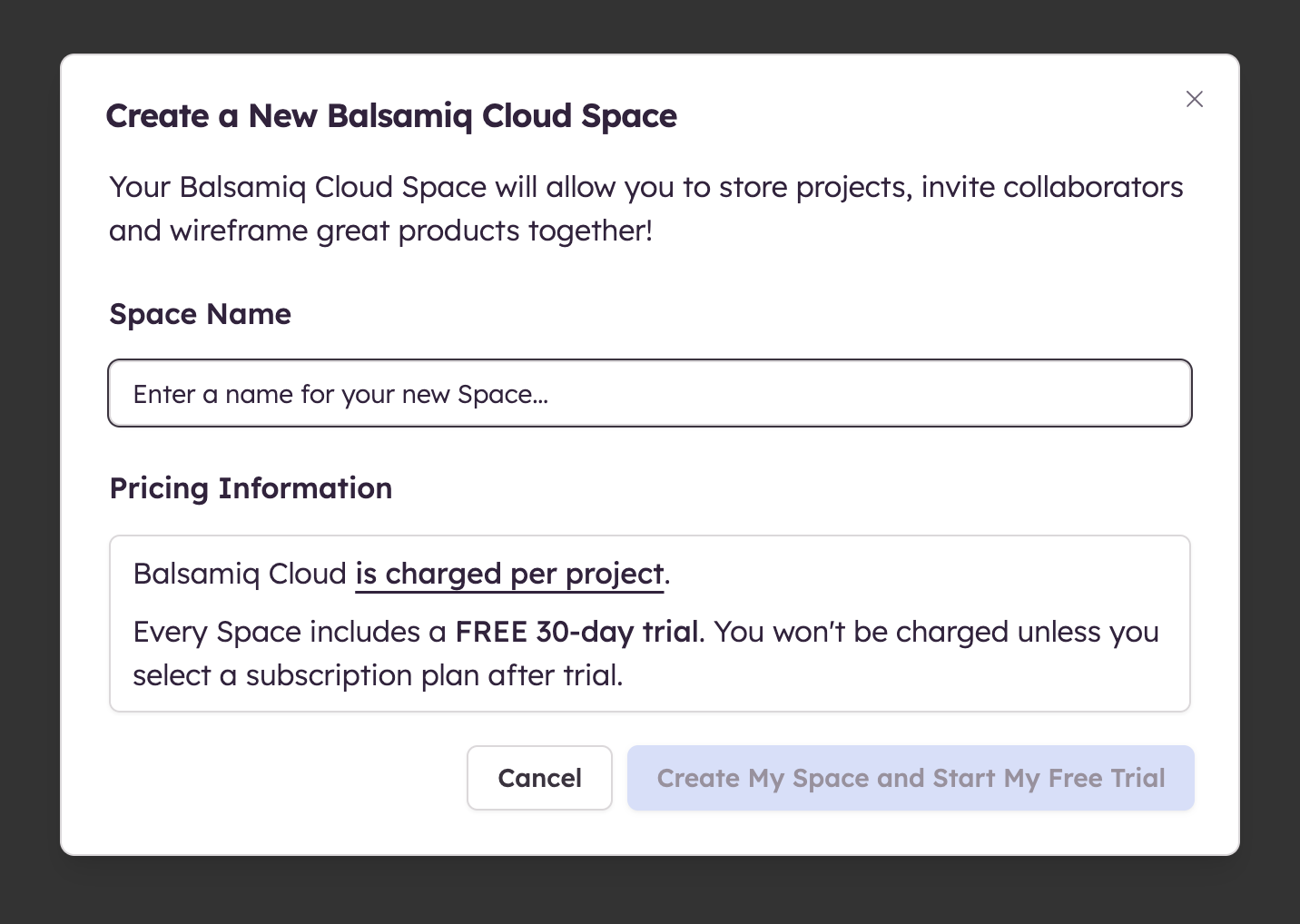This screenshot has height=924, width=1300.
Task: Click the 'Space Name' label
Action: tap(200, 314)
